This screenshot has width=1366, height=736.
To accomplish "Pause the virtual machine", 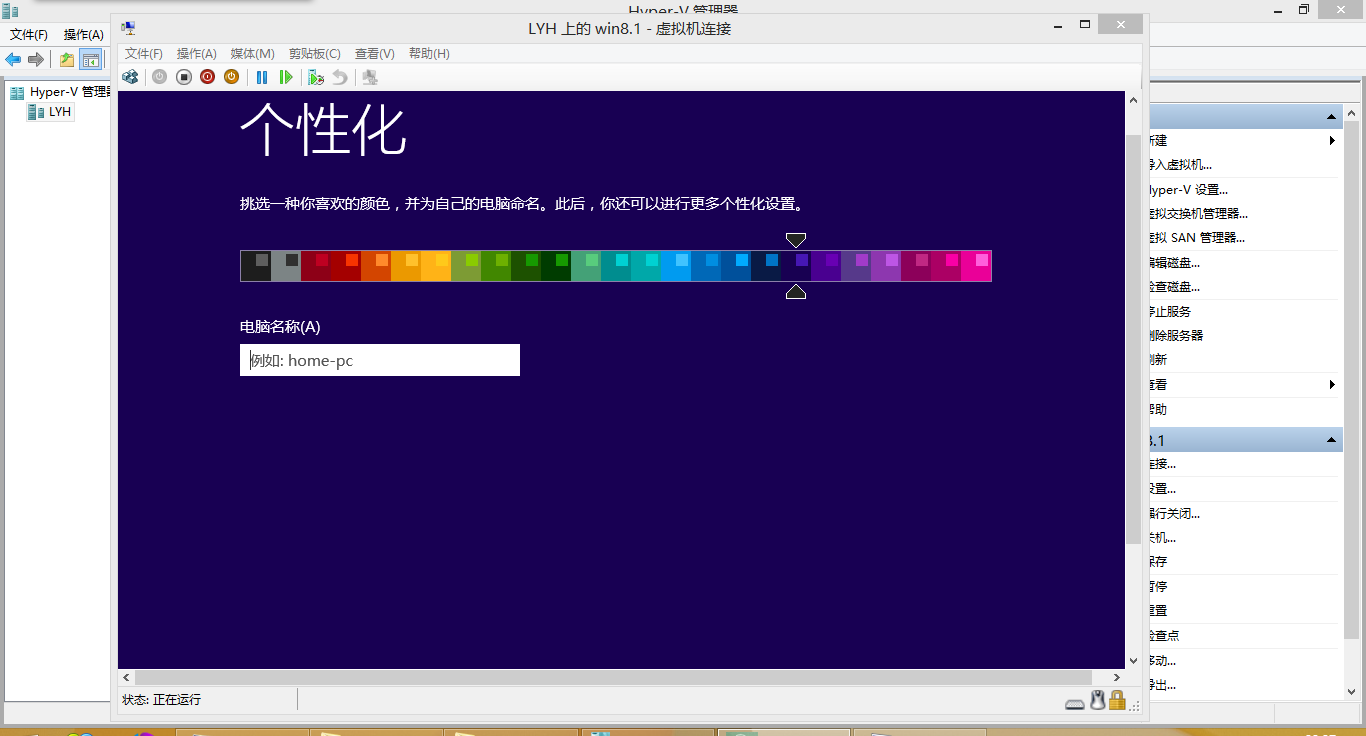I will pos(262,77).
